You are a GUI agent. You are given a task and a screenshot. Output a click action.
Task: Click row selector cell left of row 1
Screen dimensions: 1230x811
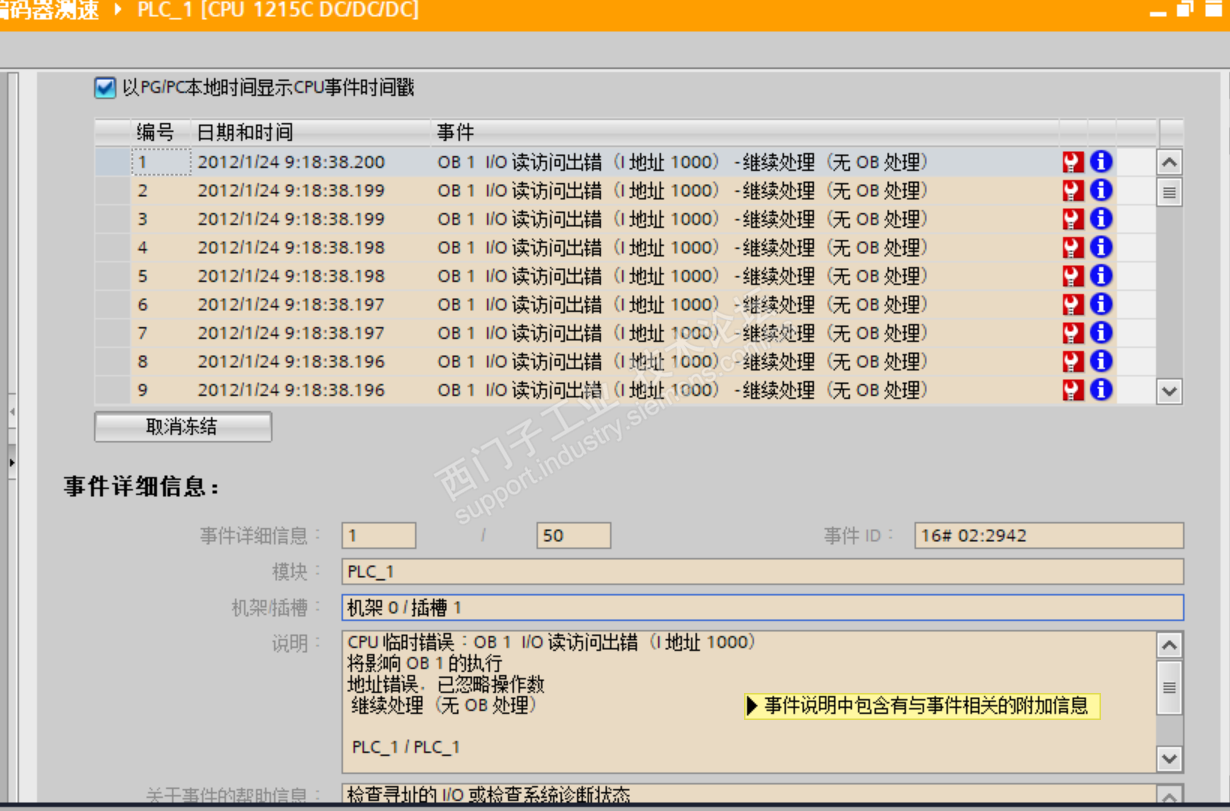coord(113,162)
